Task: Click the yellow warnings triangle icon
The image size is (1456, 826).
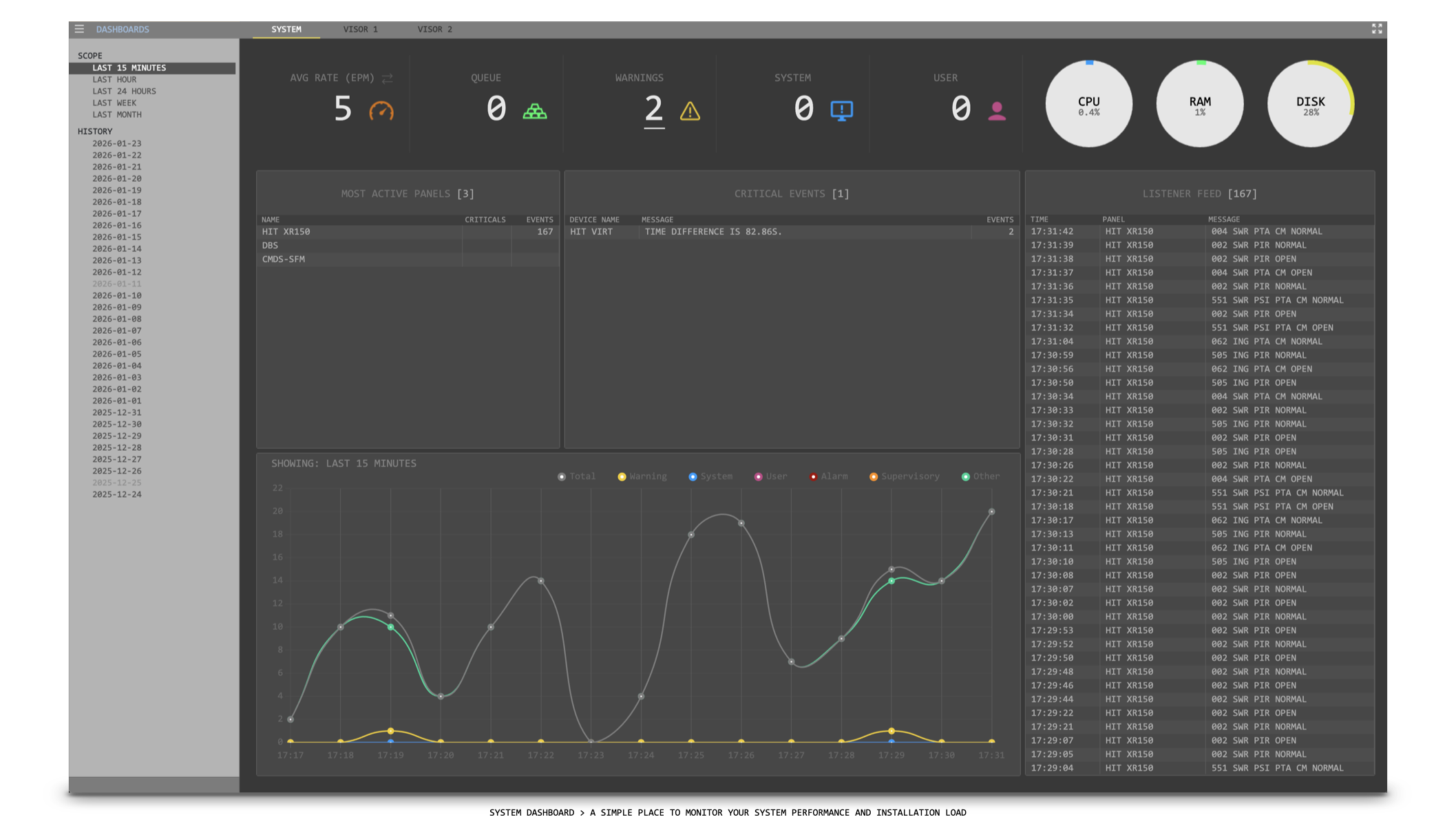Action: 690,110
